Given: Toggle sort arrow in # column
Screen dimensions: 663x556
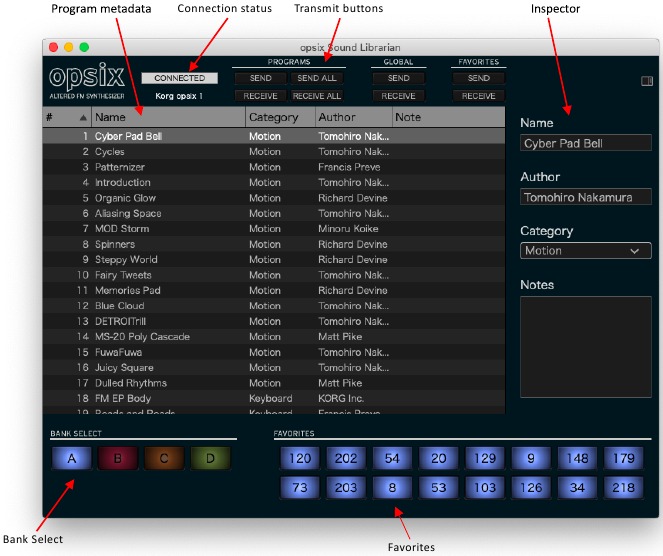Looking at the screenshot, I should [x=83, y=118].
